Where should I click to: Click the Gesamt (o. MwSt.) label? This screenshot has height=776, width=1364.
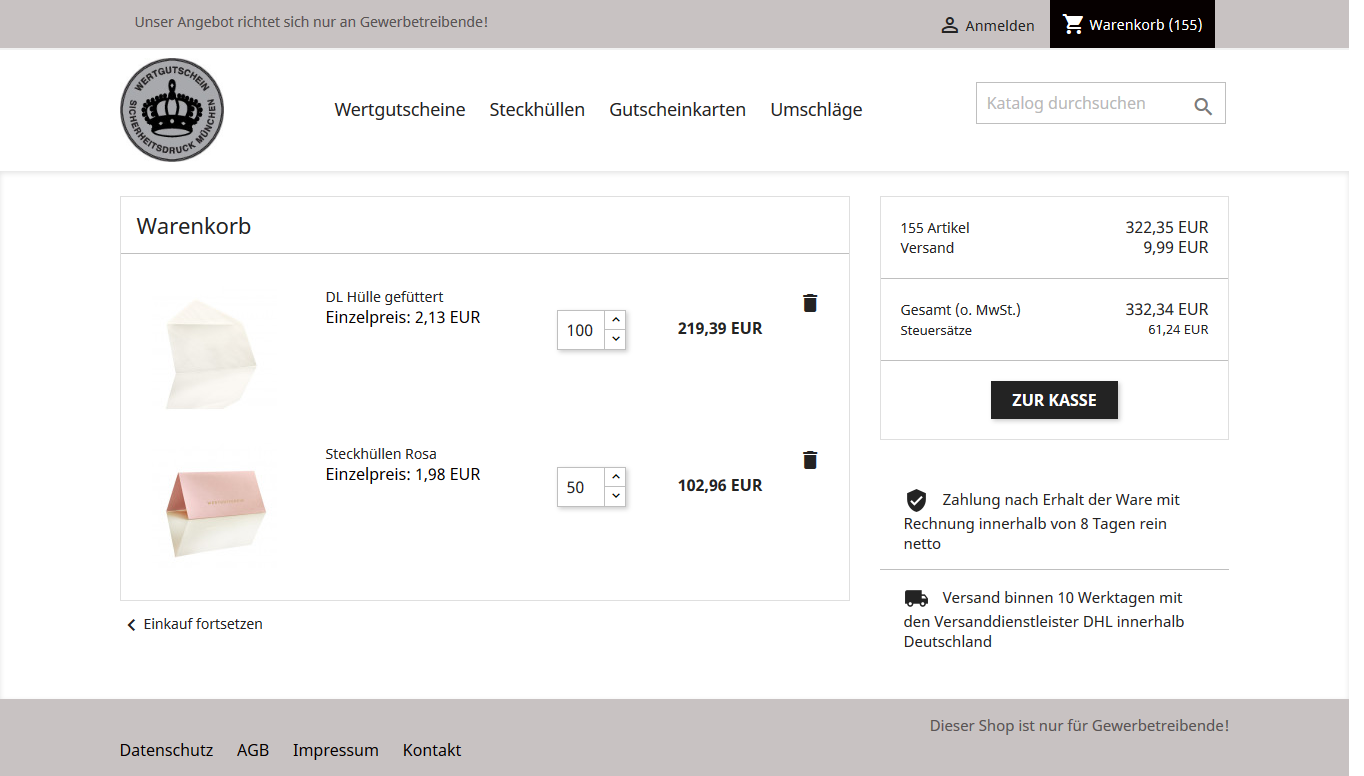961,310
